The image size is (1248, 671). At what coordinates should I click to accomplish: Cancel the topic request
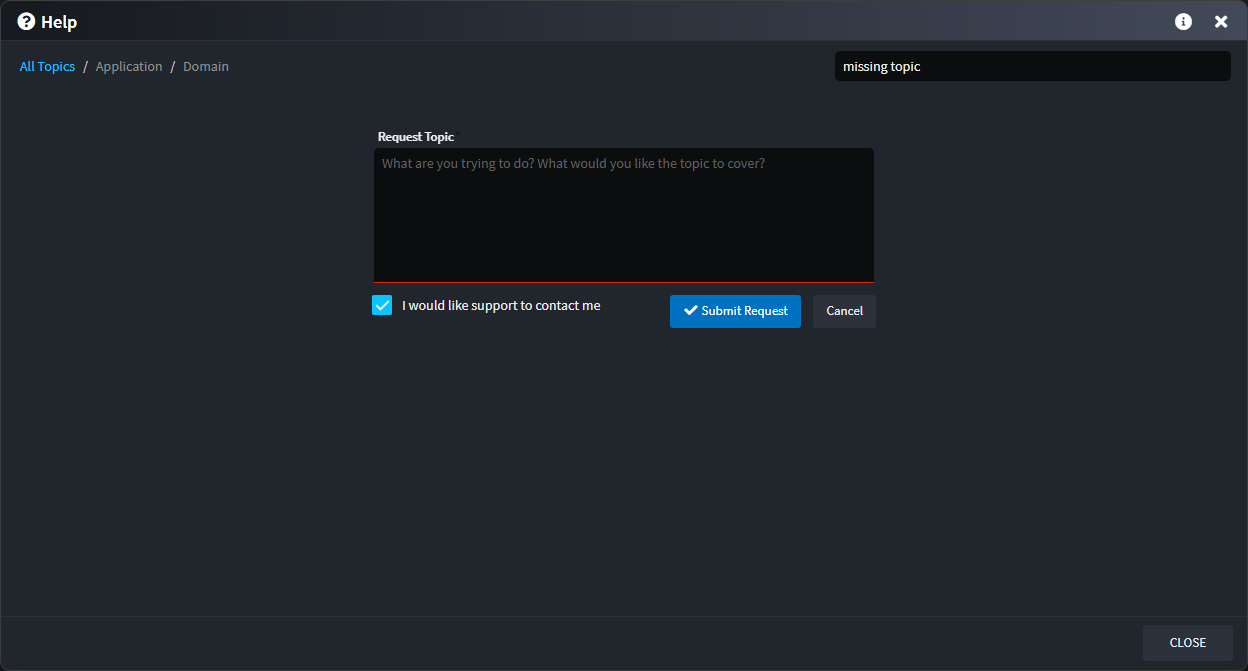[844, 311]
